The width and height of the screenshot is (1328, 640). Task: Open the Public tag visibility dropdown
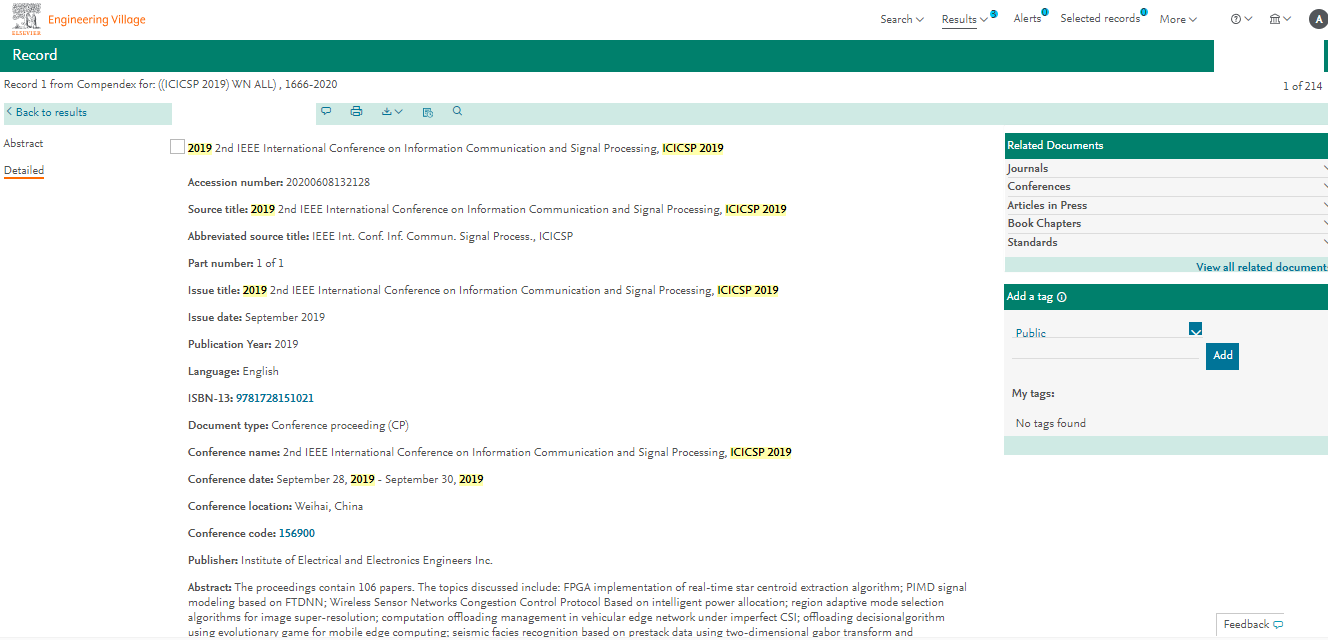coord(1108,331)
